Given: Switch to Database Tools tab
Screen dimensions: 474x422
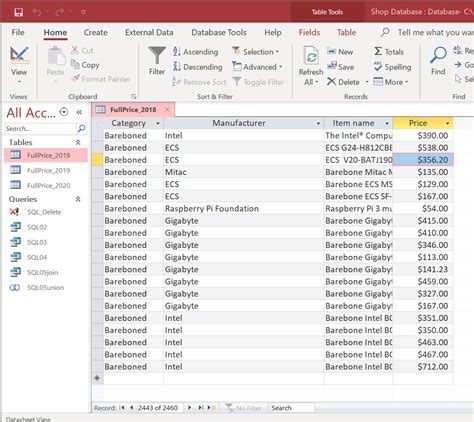Looking at the screenshot, I should click(x=219, y=32).
